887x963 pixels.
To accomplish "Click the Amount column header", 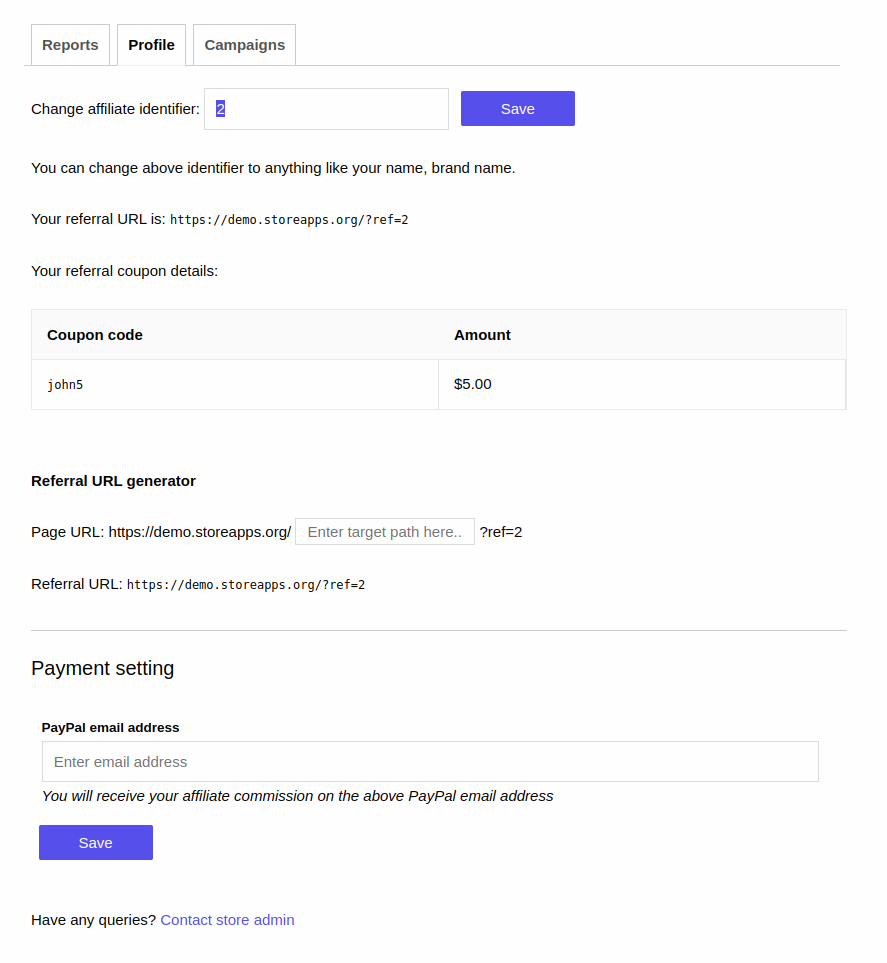I will tap(482, 335).
